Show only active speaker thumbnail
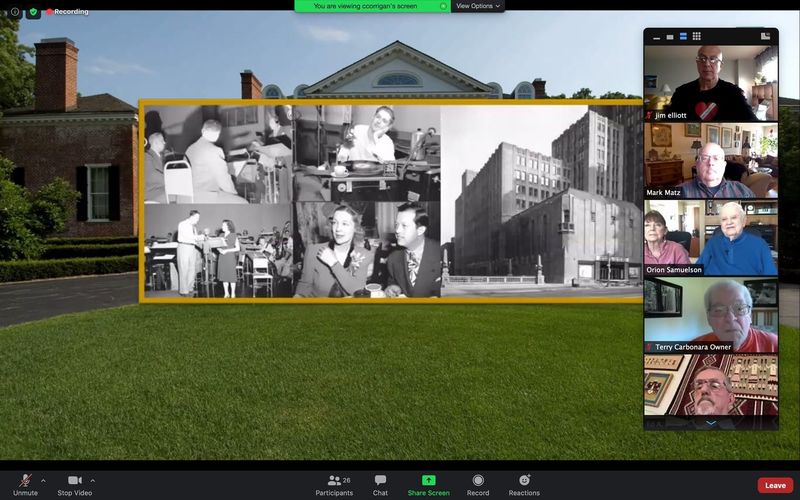This screenshot has width=800, height=500. (669, 37)
